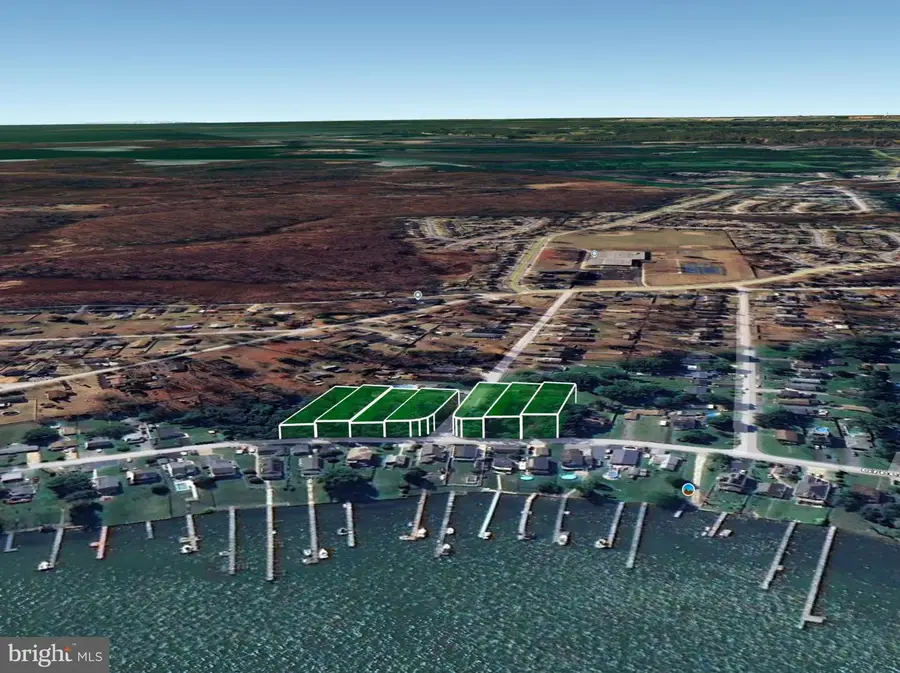Click the large gray-roofed building inland

[x=614, y=260]
